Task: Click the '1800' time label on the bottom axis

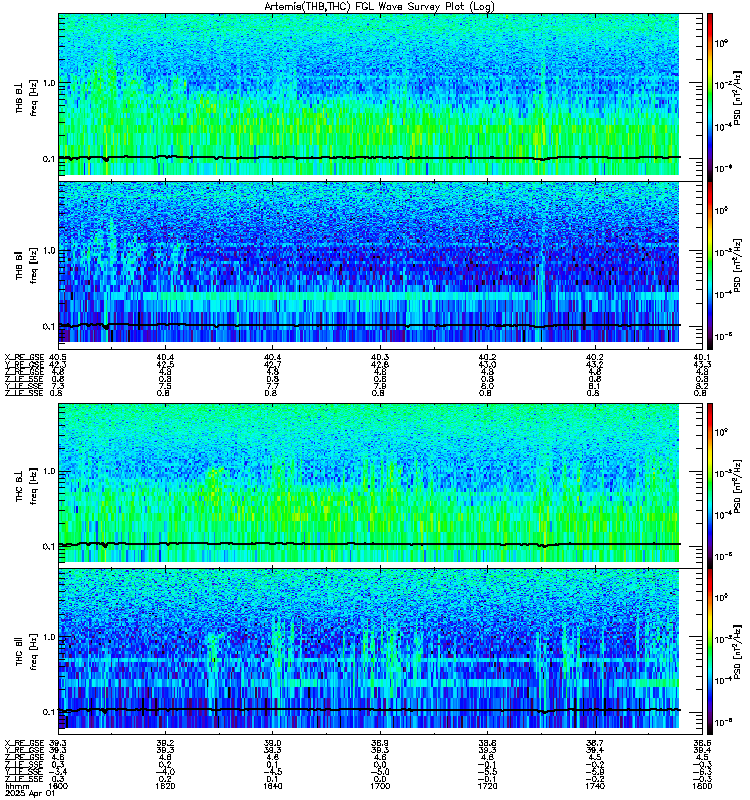Action: pos(703,786)
